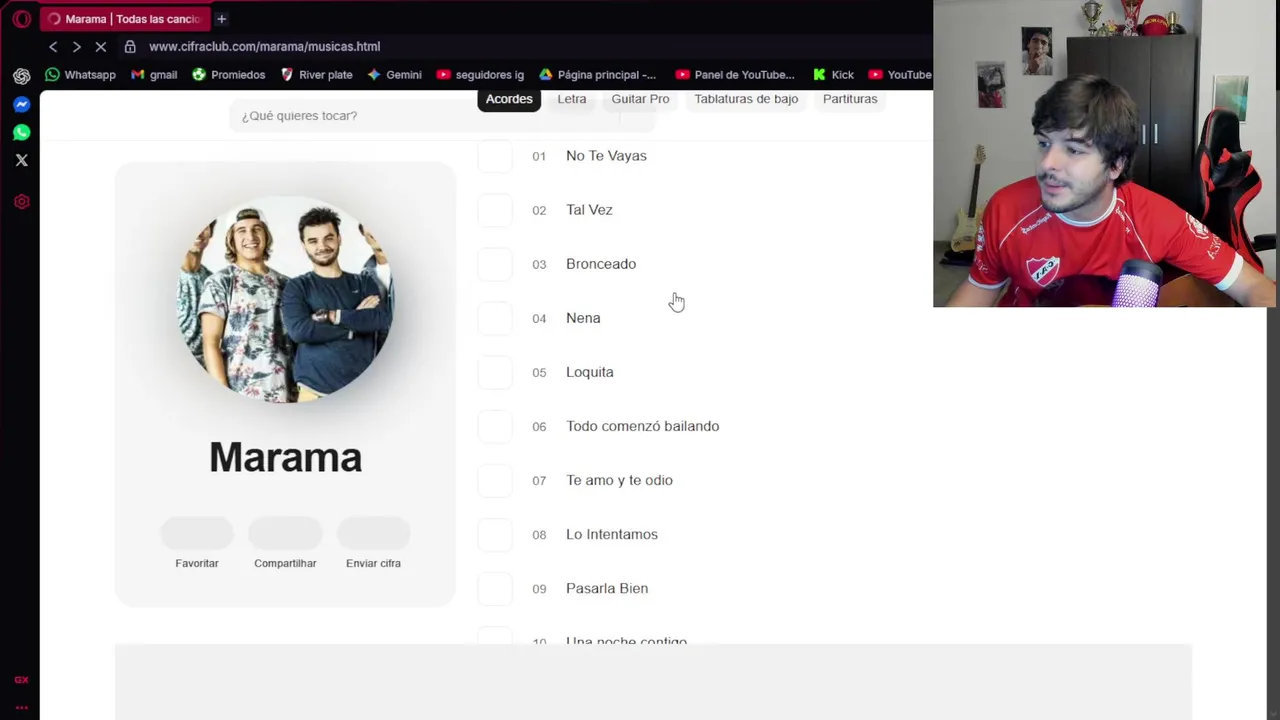
Task: Open Messenger in the Opera sidebar
Action: click(21, 104)
